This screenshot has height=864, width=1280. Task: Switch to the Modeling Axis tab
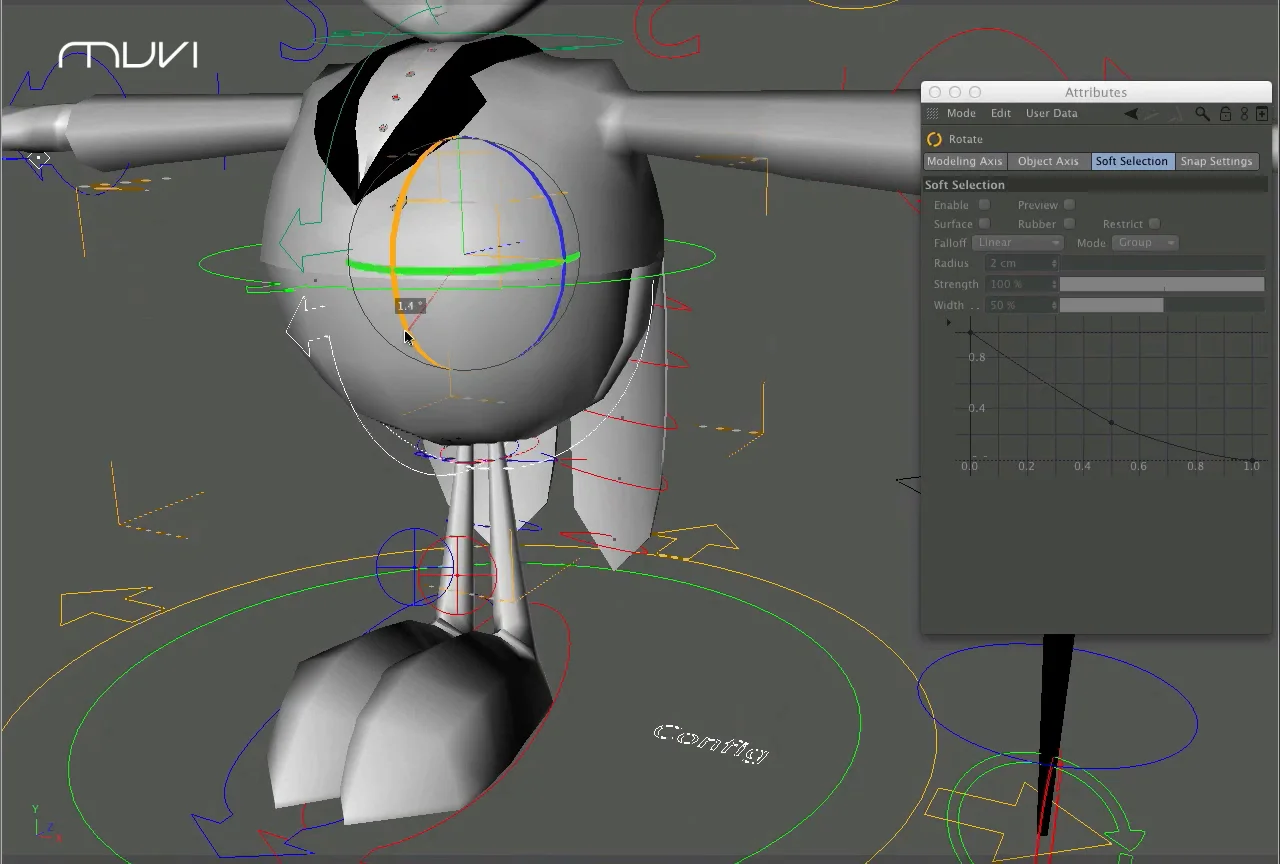click(964, 161)
